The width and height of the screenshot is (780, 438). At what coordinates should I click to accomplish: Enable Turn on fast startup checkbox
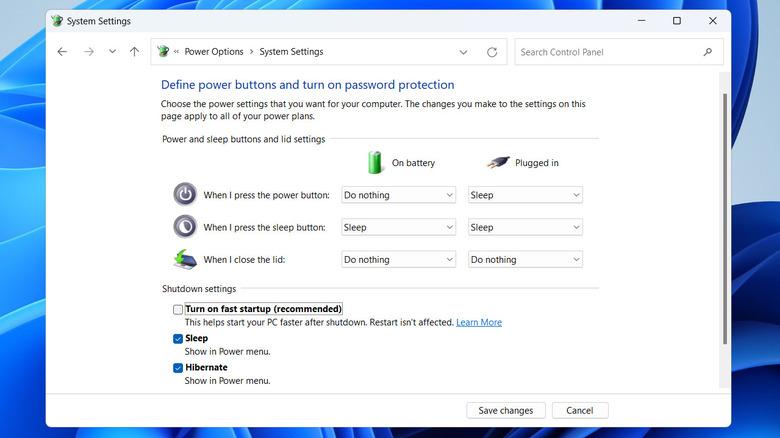click(178, 310)
